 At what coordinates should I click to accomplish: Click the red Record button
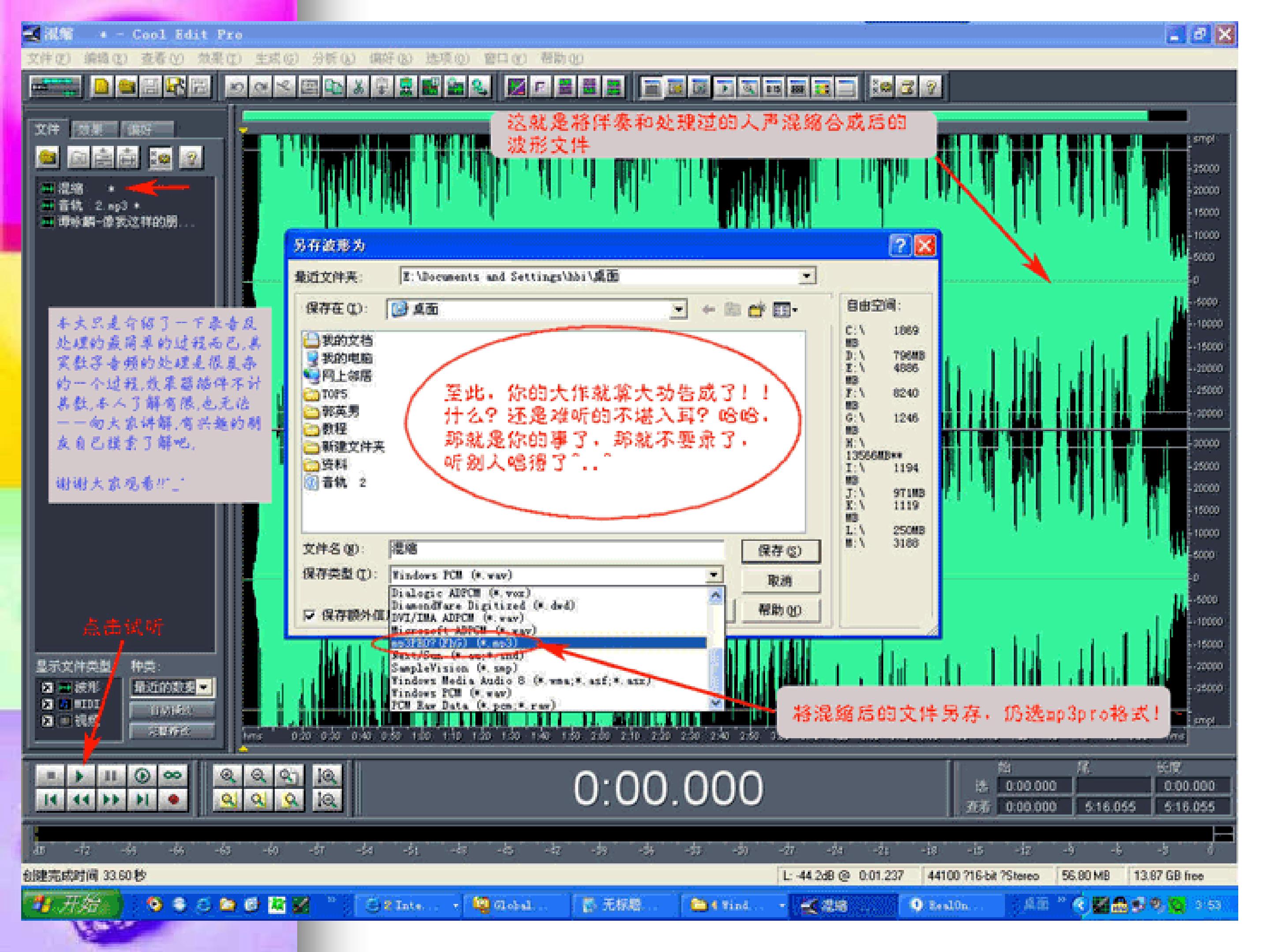[173, 800]
